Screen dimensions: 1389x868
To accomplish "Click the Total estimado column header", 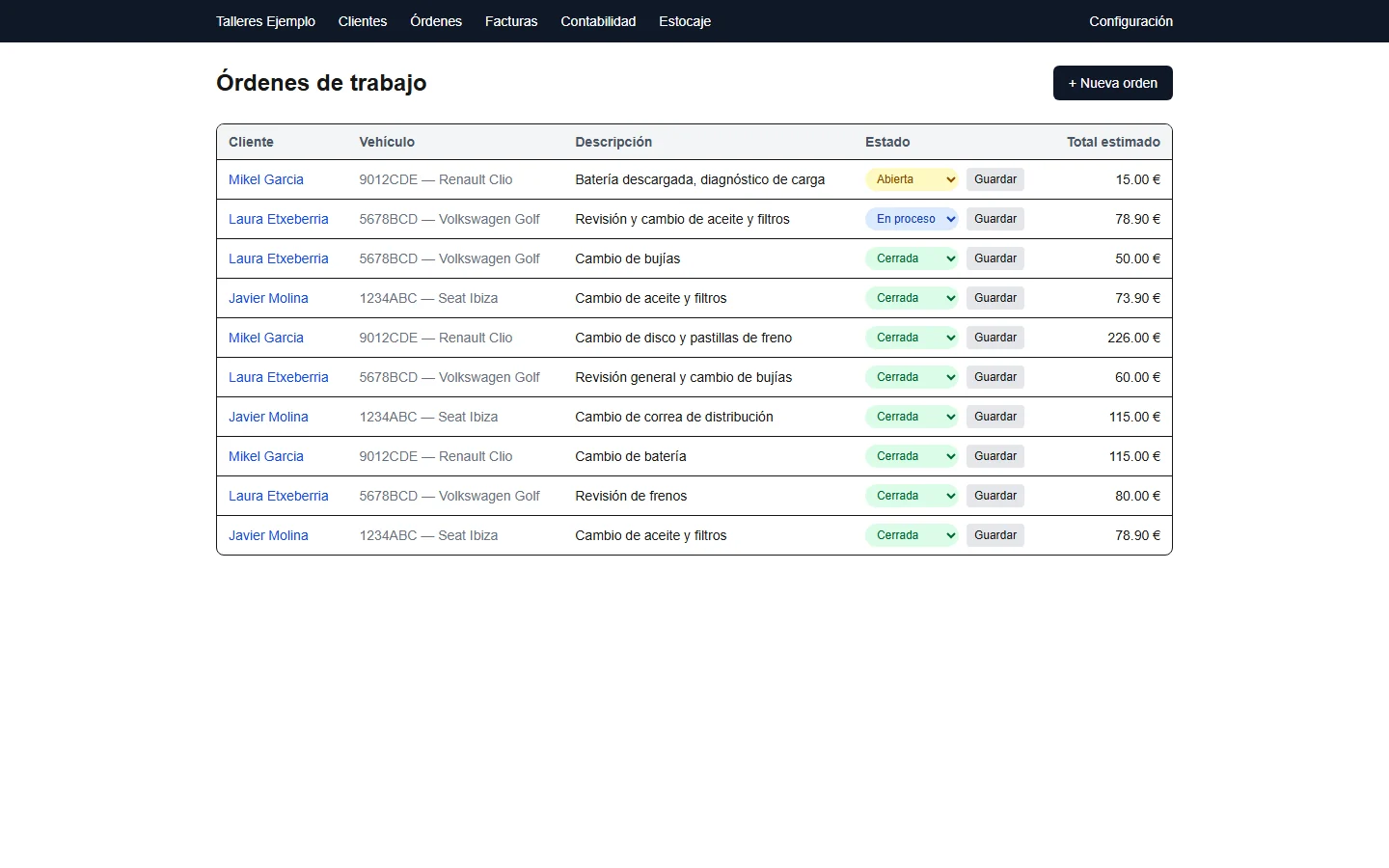I will [1113, 142].
